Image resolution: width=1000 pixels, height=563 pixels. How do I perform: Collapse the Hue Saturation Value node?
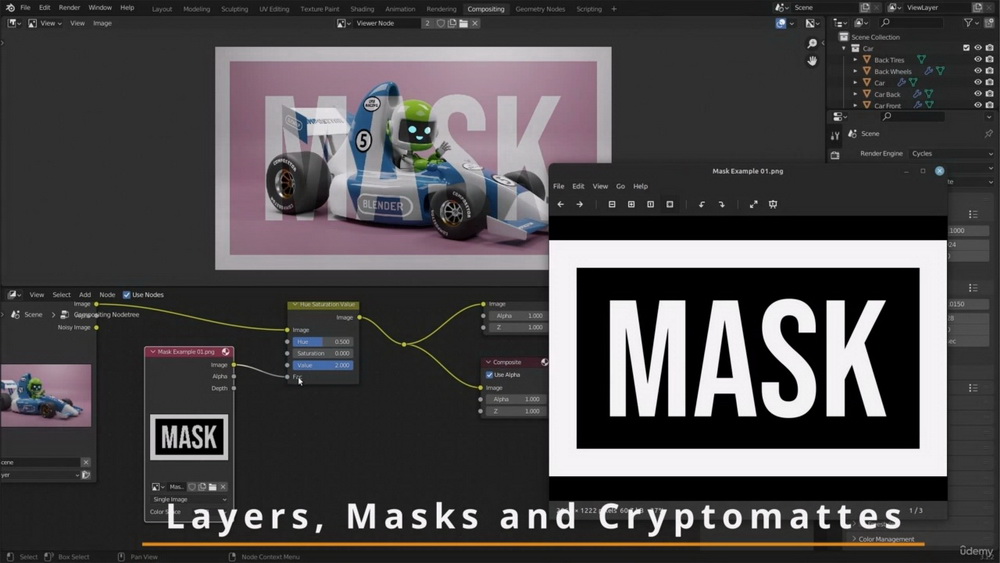[295, 305]
